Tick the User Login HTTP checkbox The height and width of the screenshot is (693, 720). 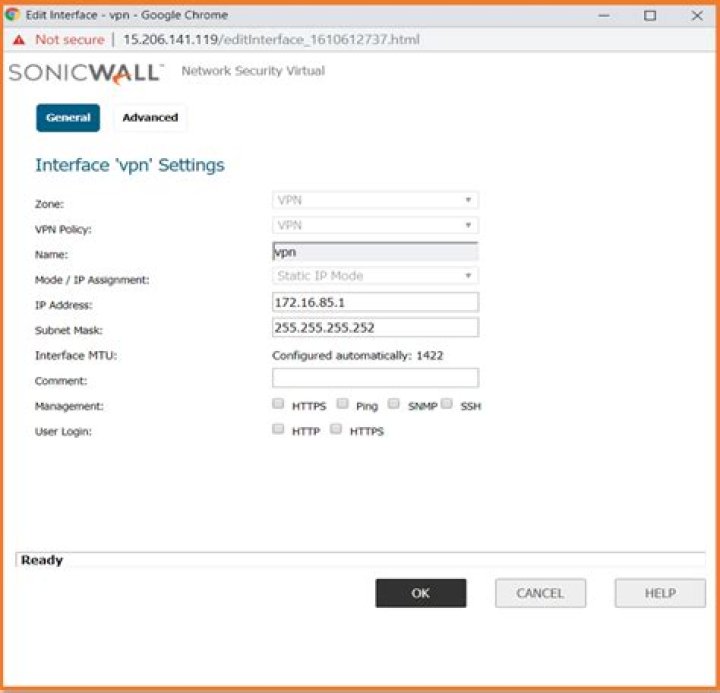pyautogui.click(x=278, y=428)
